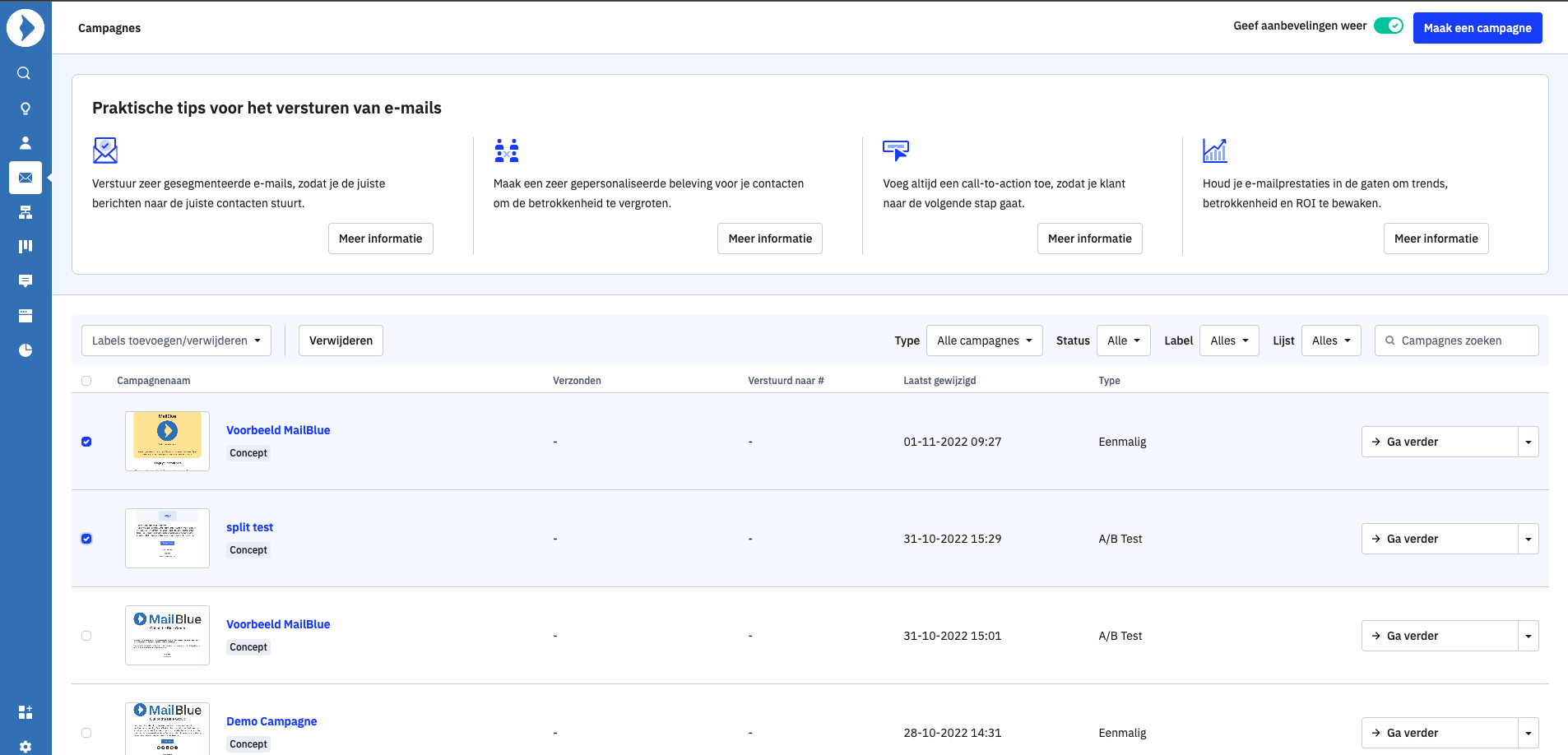Expand Ga verder arrow for 01-11-2022 campaign

point(1529,442)
